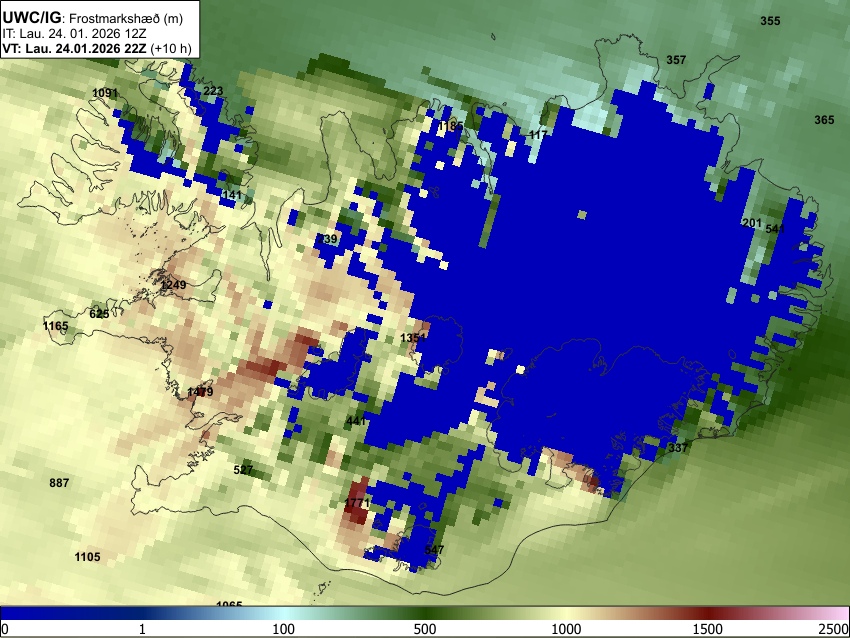Click the value label 1771
The height and width of the screenshot is (638, 850).
(357, 503)
